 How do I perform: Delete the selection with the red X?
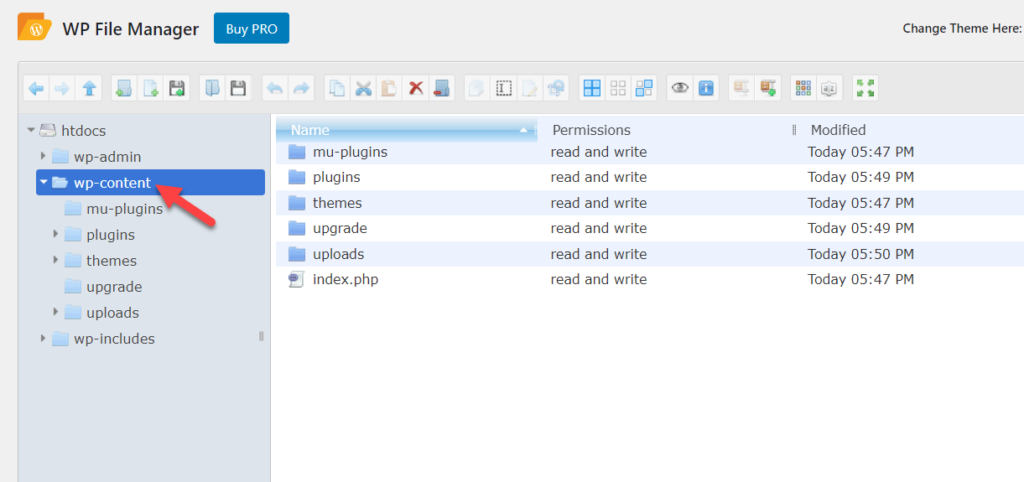(415, 88)
